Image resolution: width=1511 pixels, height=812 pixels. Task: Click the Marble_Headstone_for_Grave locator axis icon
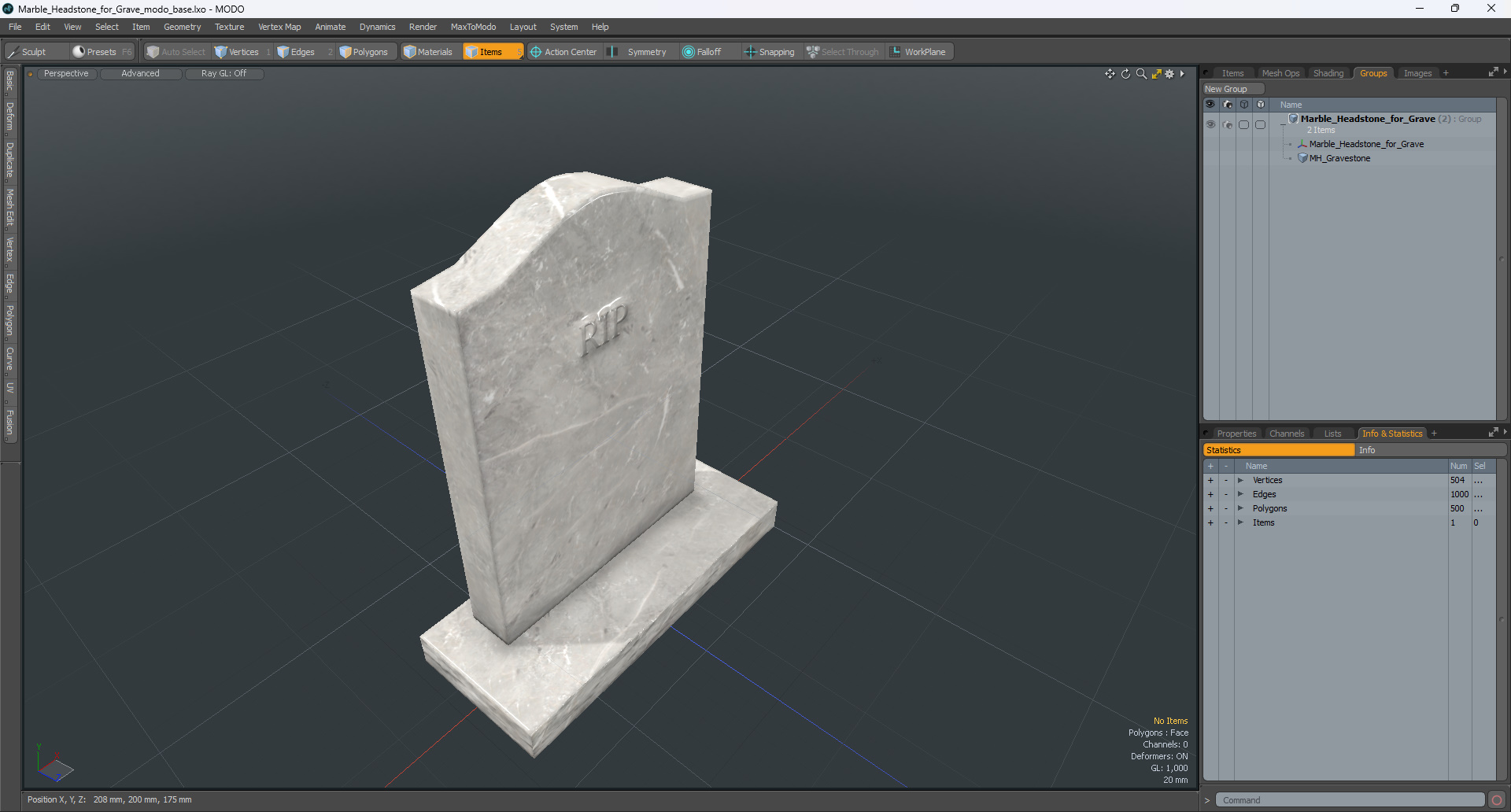click(x=1302, y=144)
